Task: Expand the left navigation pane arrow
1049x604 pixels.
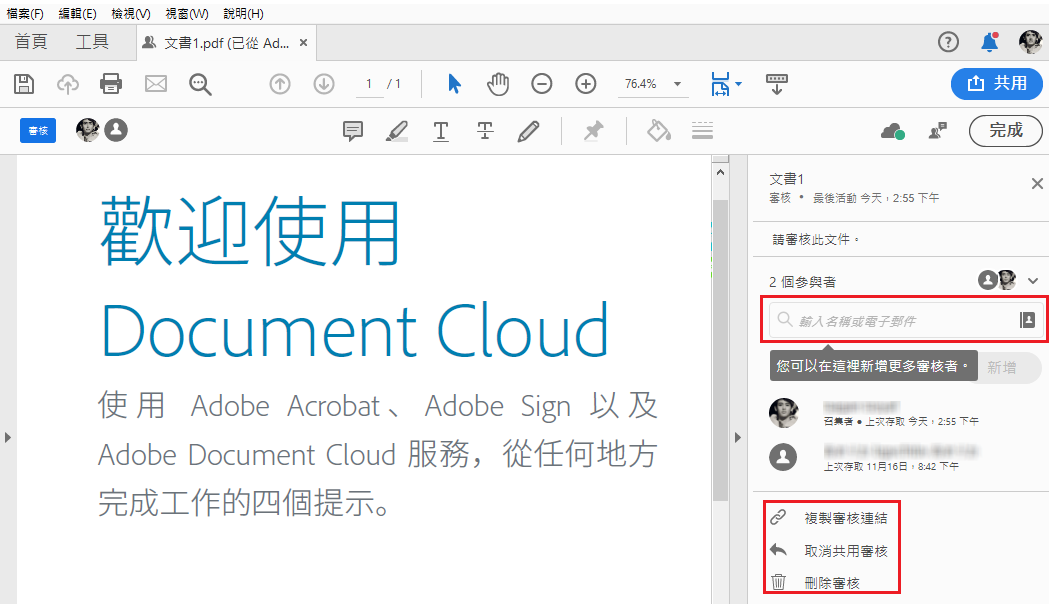Action: (7, 437)
